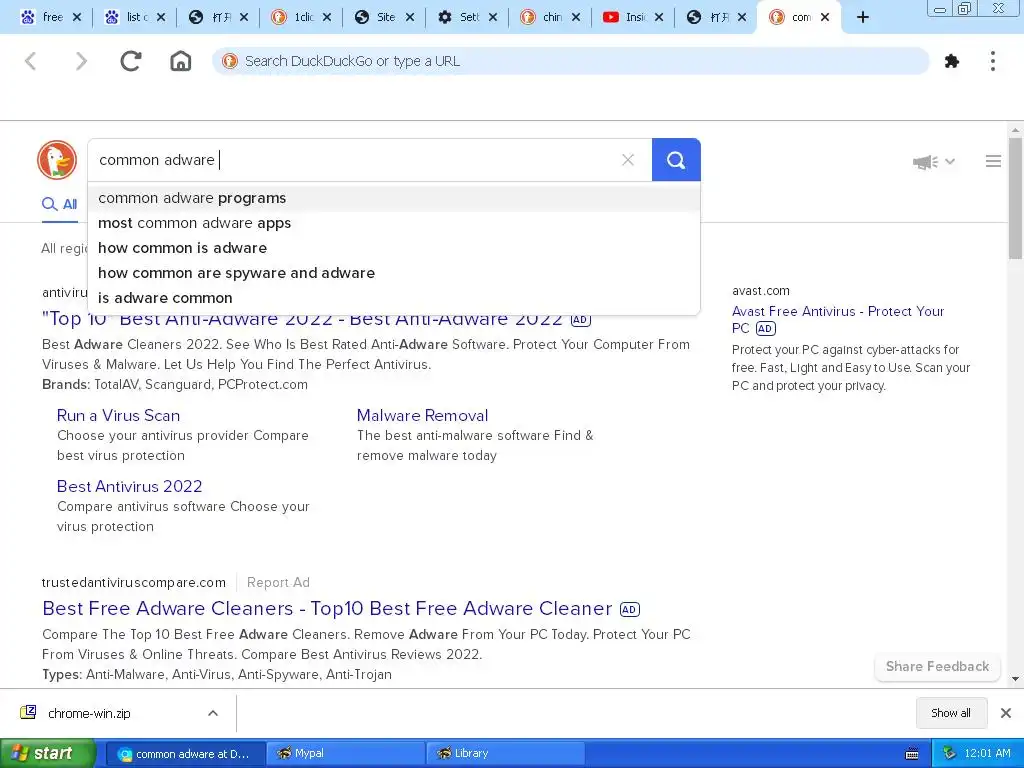Click the system tray icon beside clock

point(949,754)
